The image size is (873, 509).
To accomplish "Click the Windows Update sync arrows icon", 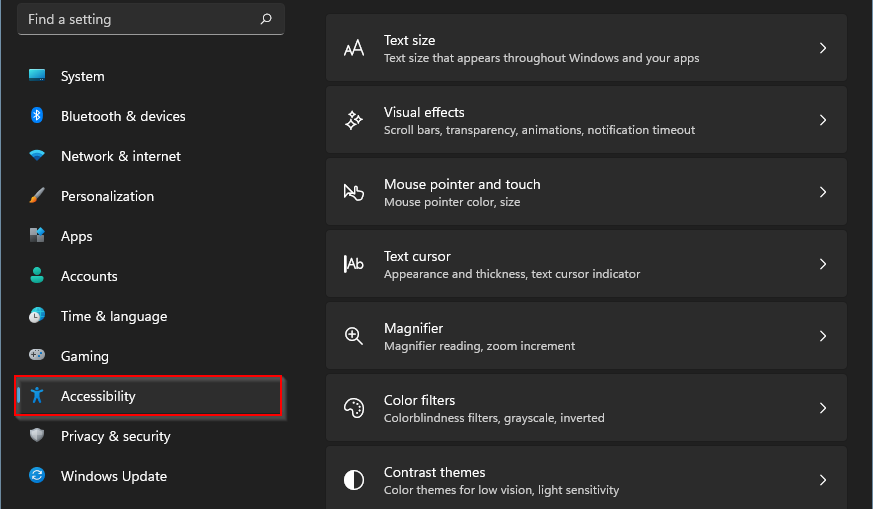I will 37,475.
